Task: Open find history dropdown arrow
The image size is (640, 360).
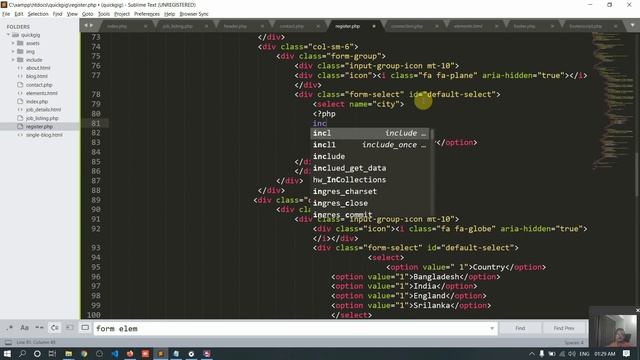Action: pyautogui.click(x=492, y=328)
